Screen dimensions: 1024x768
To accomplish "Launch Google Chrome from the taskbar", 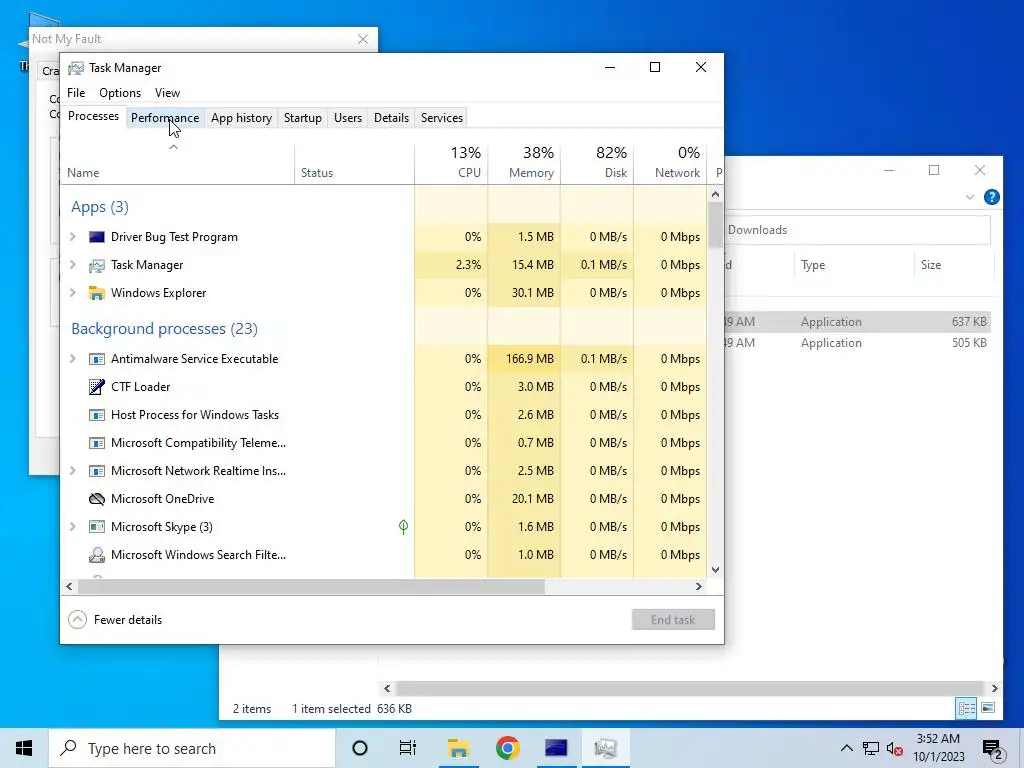I will 507,748.
